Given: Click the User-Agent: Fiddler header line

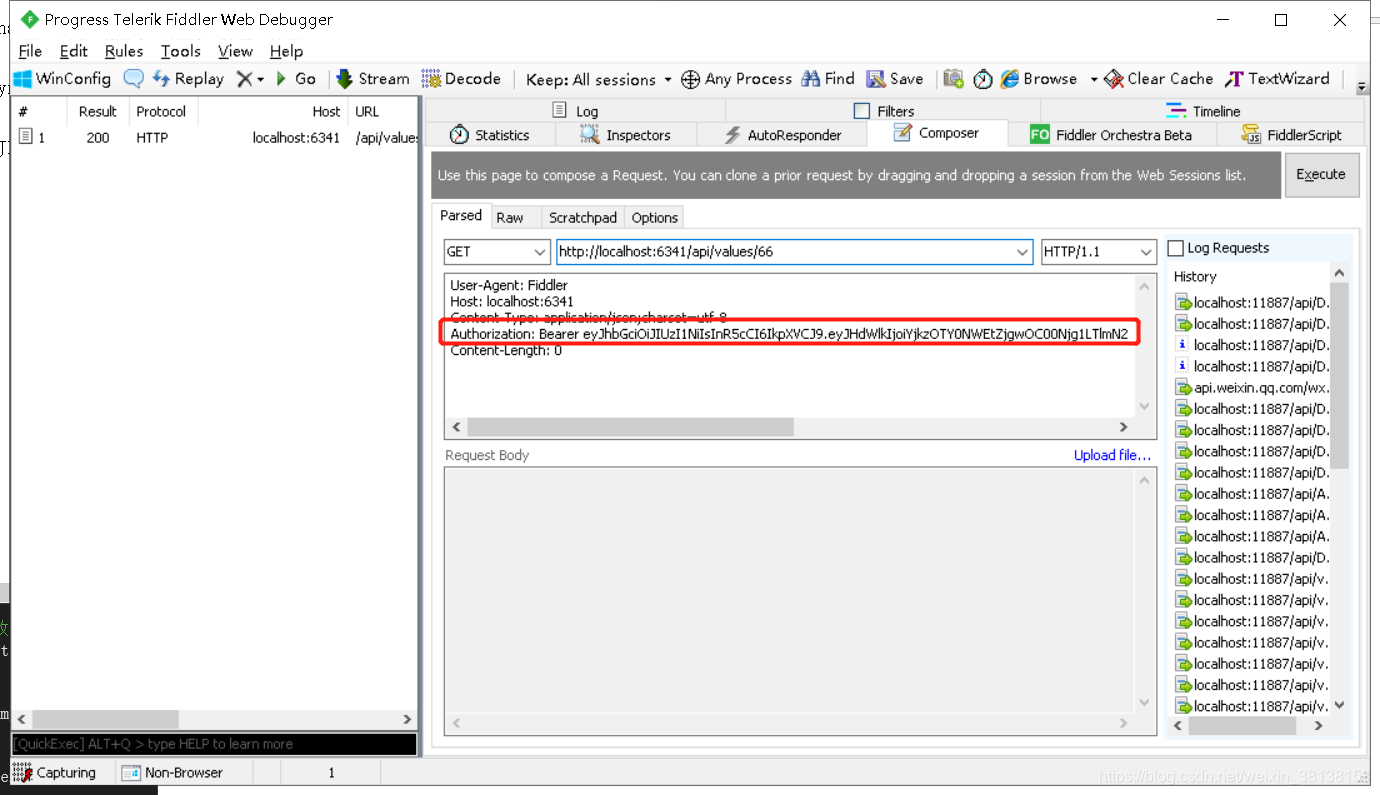Looking at the screenshot, I should point(509,285).
